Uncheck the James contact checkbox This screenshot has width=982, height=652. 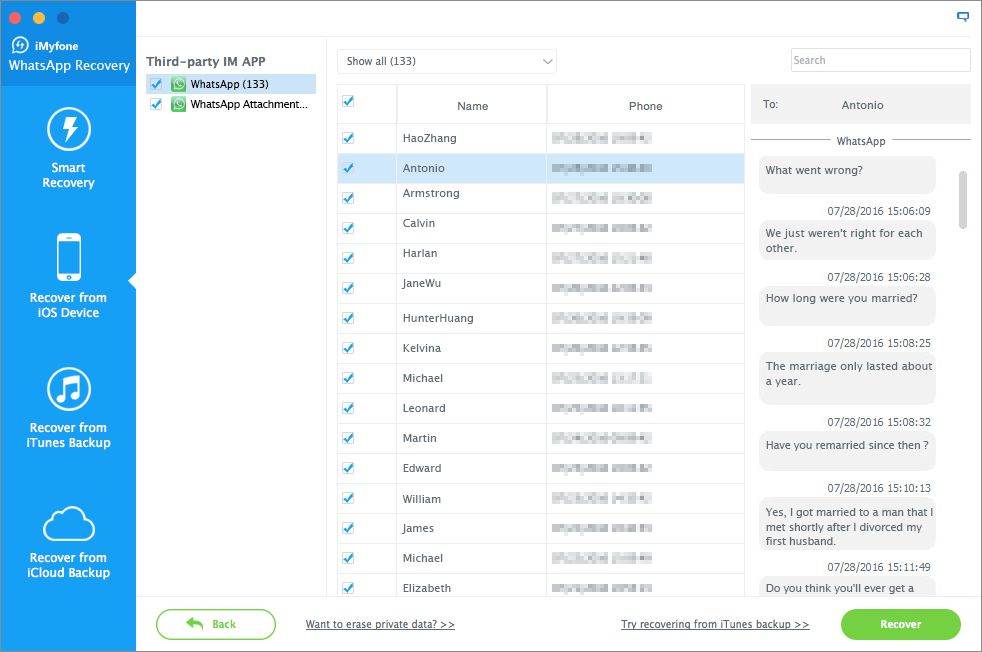coord(348,529)
